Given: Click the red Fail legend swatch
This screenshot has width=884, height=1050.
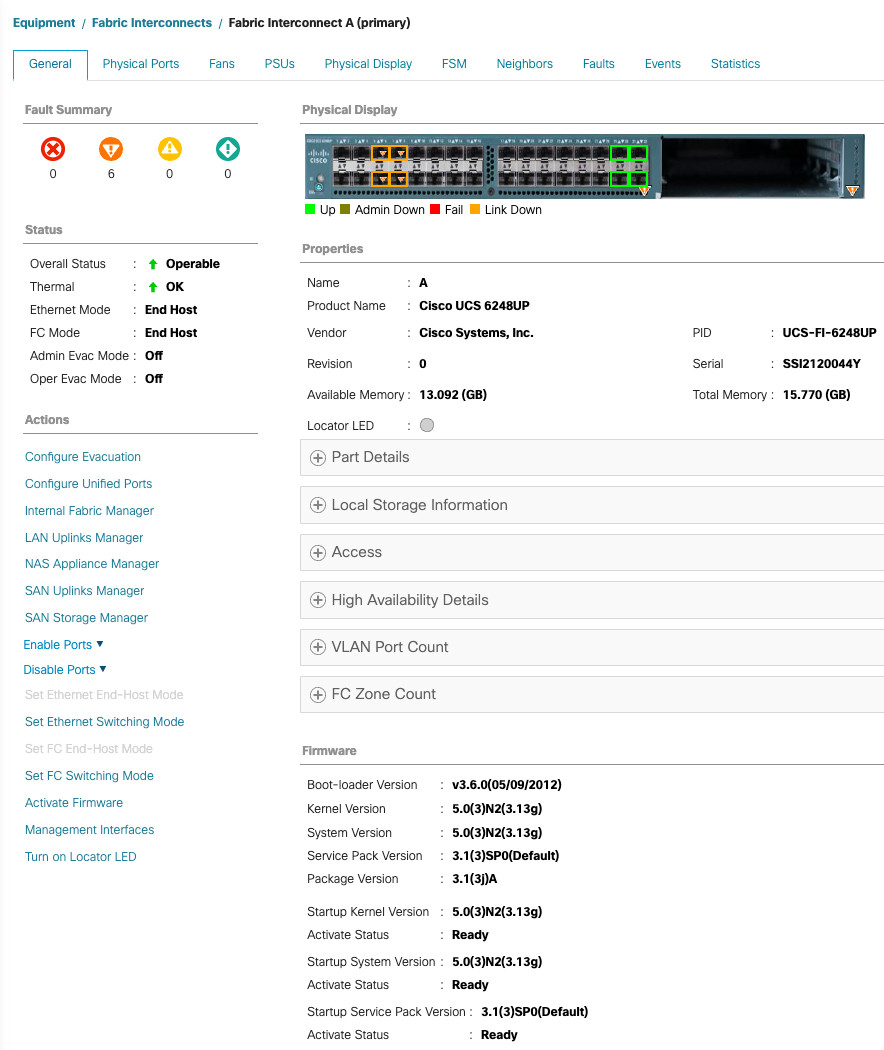Looking at the screenshot, I should point(435,210).
